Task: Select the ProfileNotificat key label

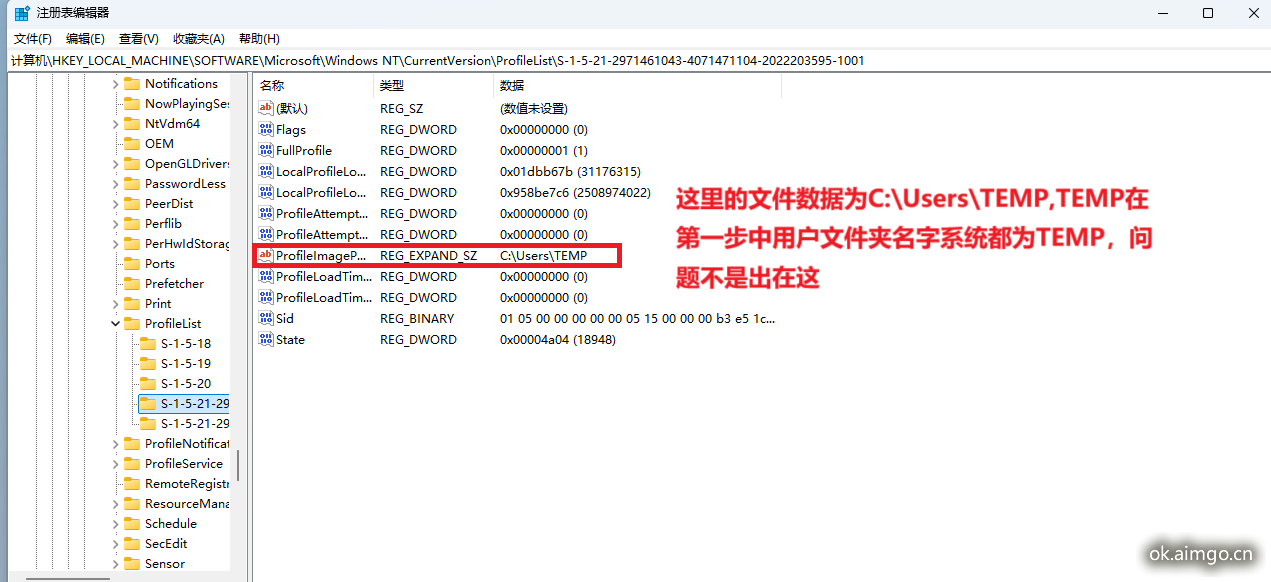Action: 187,444
